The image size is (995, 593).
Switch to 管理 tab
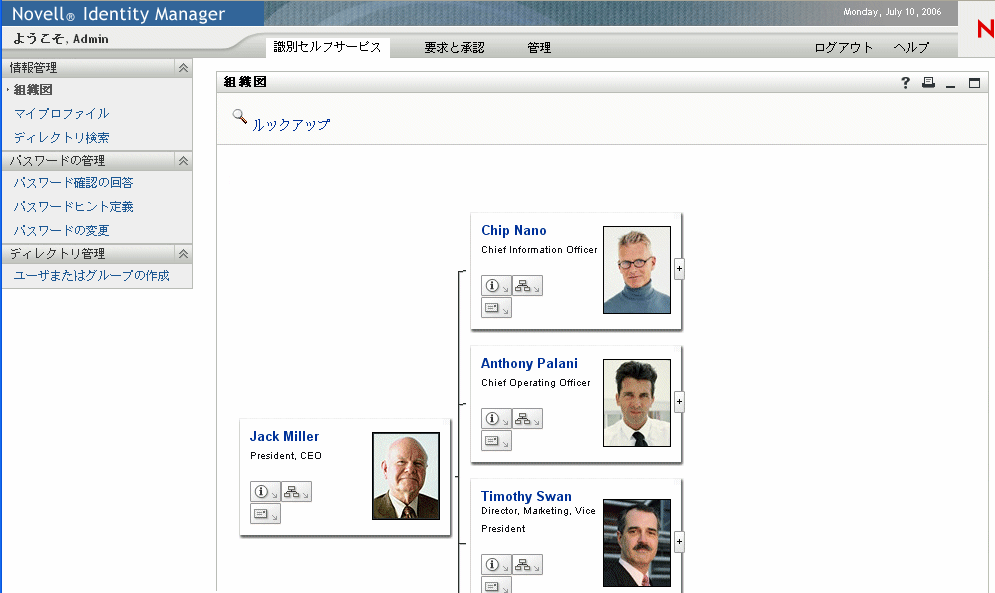click(x=539, y=48)
